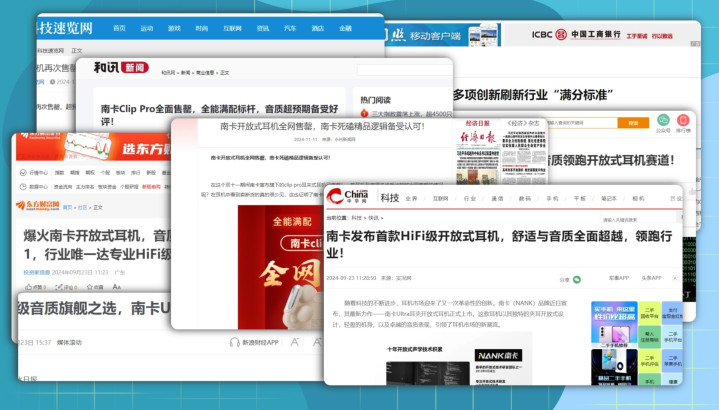
Task: Click the smaller-font A icon on Sina page
Action: pyautogui.click(x=295, y=342)
